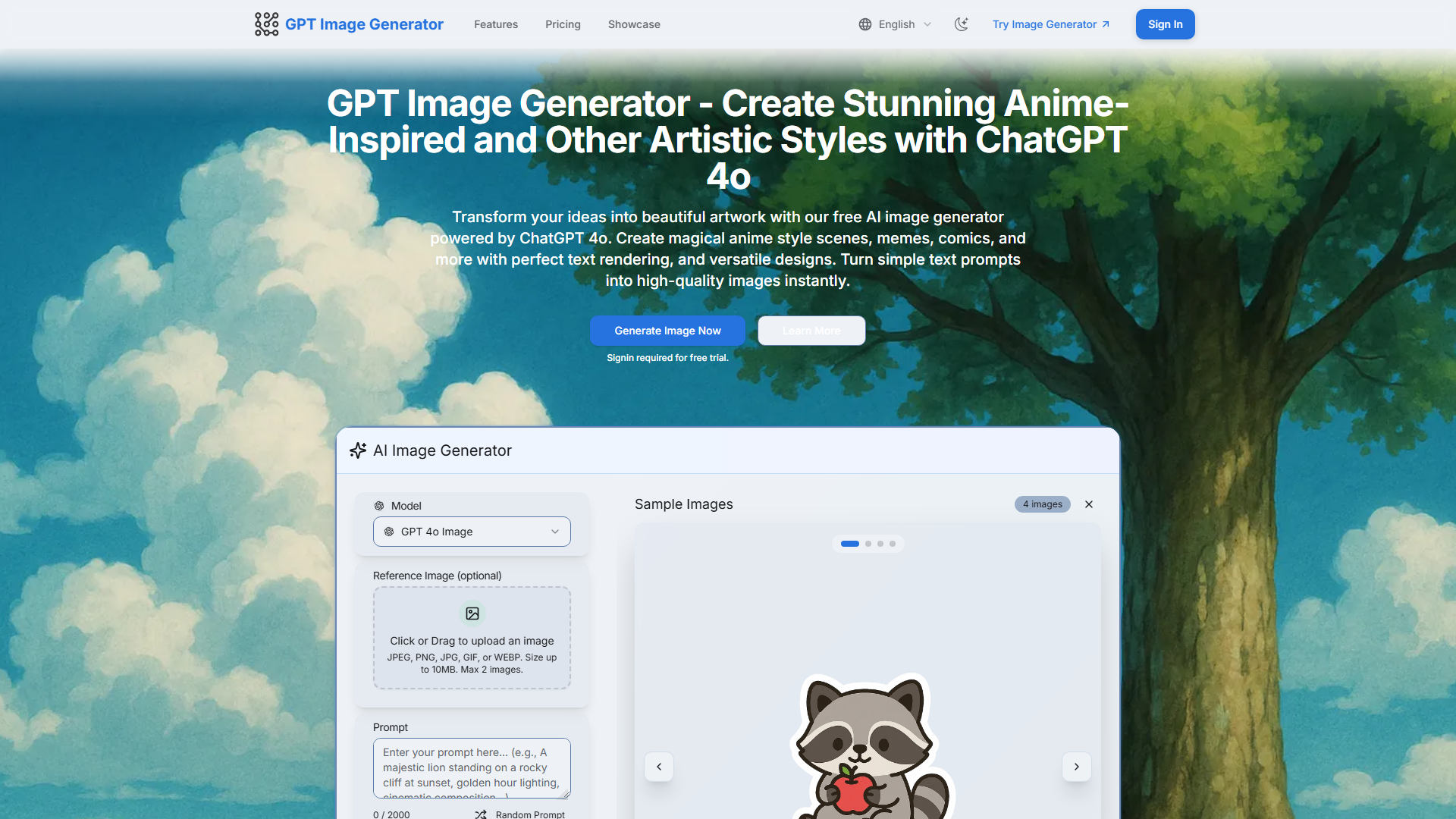Click the globe language icon
The height and width of the screenshot is (819, 1456).
865,24
